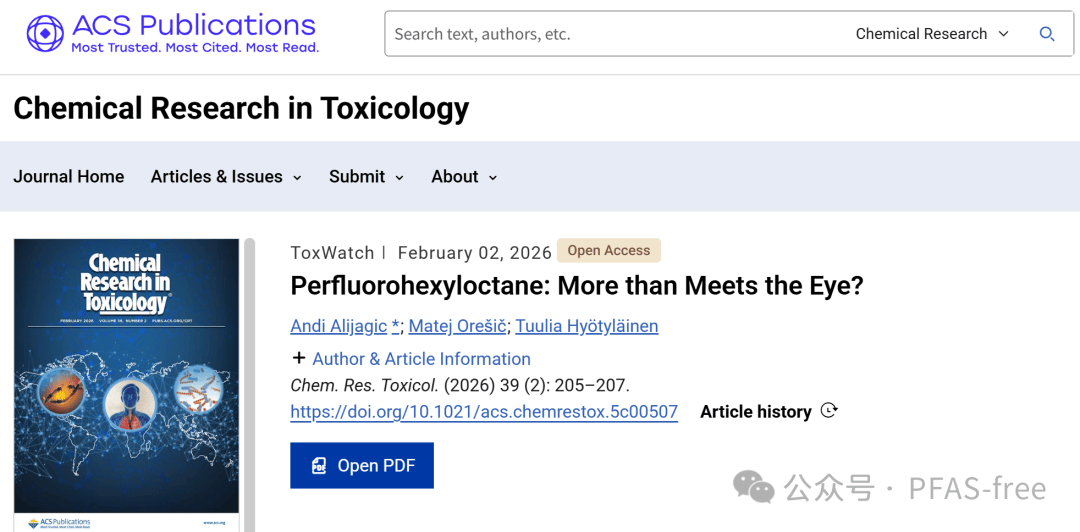Click the Open Access badge
The width and height of the screenshot is (1080, 532).
[609, 251]
